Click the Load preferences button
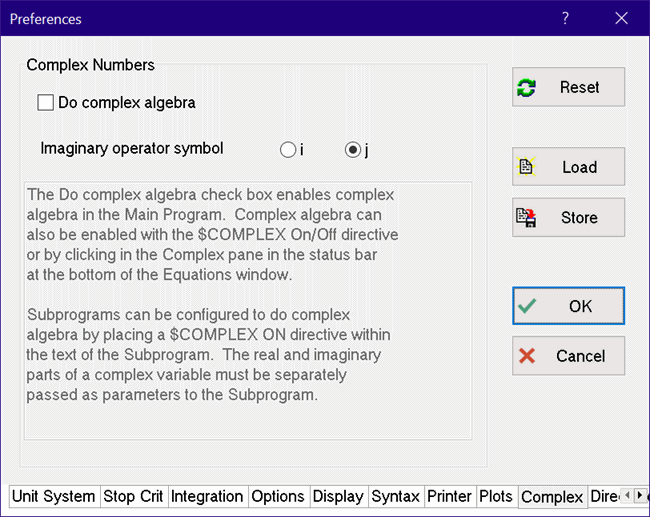The height and width of the screenshot is (517, 650). (568, 167)
